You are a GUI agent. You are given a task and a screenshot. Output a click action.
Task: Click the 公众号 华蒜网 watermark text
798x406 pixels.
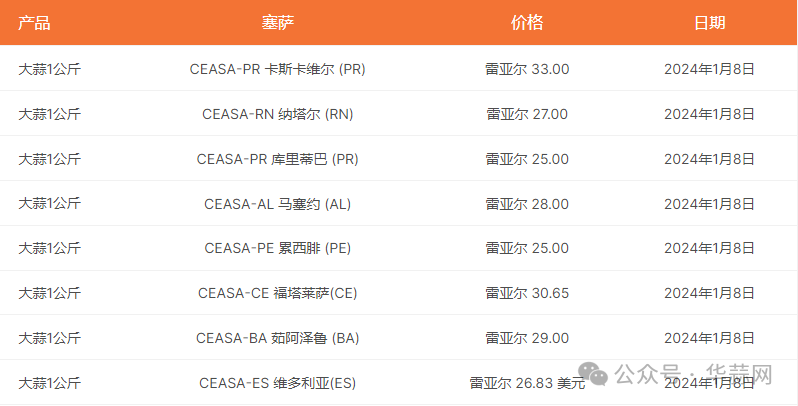693,374
